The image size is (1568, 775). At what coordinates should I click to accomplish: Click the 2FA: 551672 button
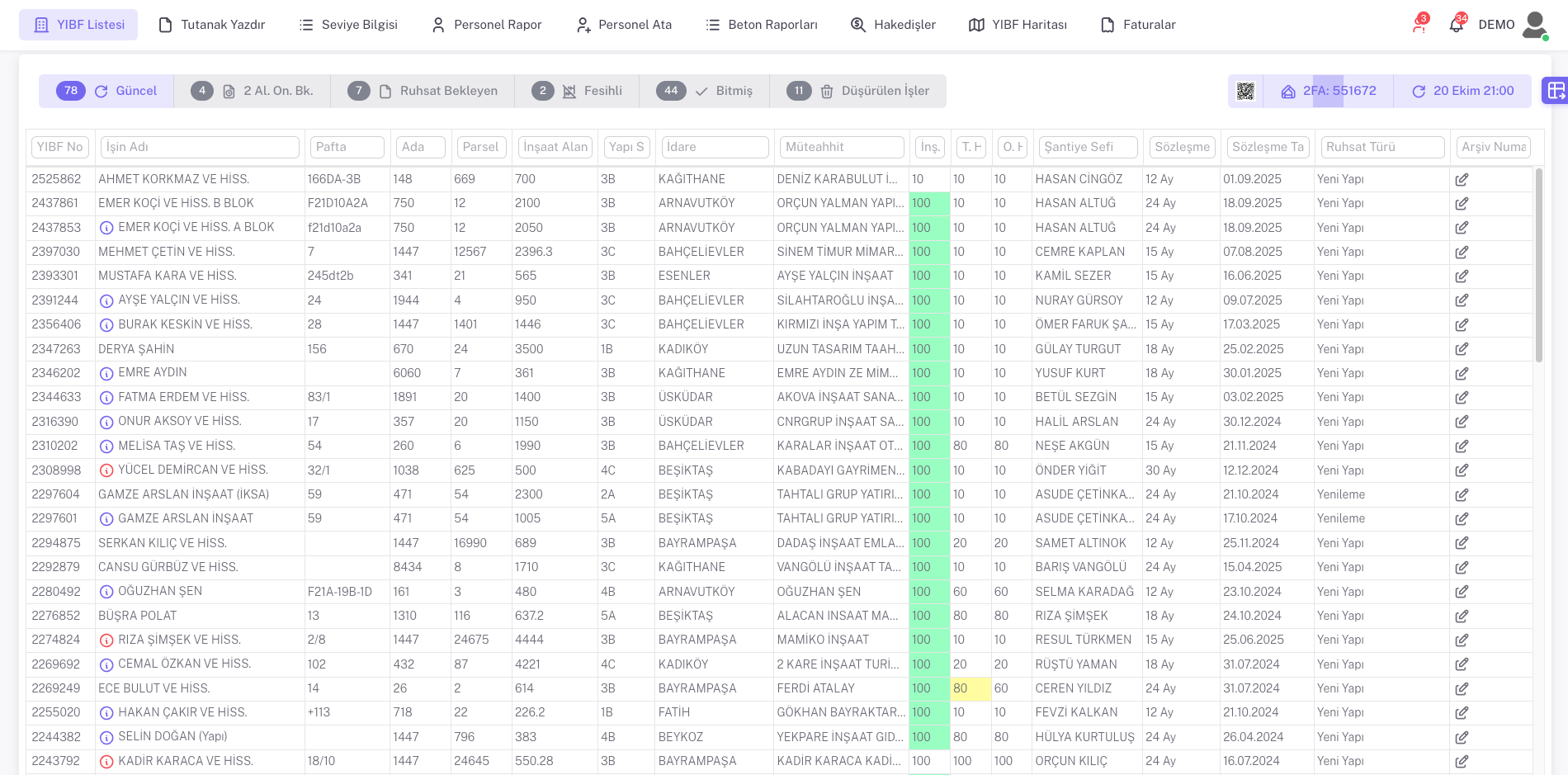(x=1328, y=91)
